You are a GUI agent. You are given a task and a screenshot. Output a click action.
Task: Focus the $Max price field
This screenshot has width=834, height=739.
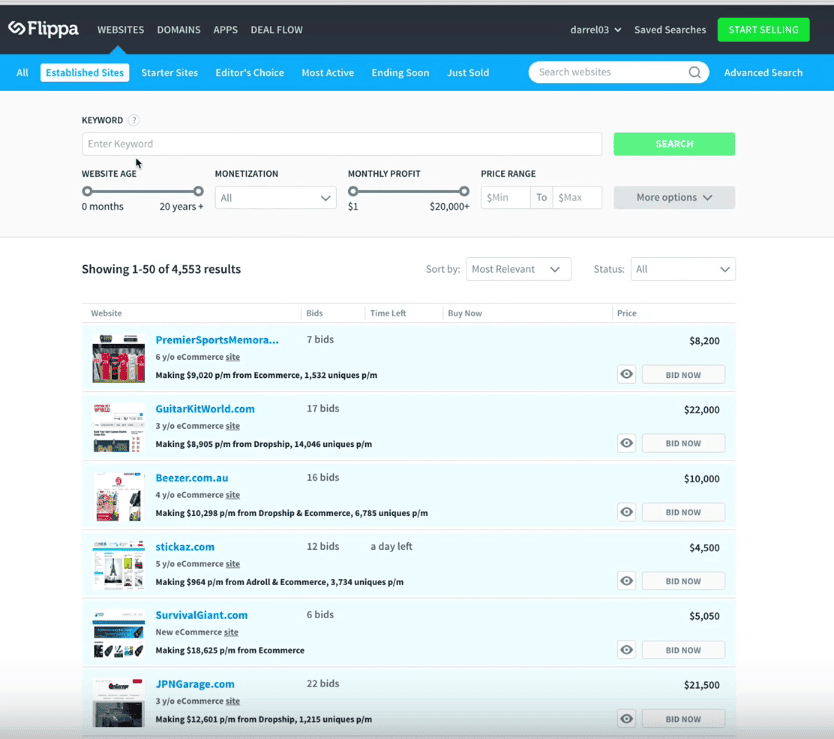[577, 197]
